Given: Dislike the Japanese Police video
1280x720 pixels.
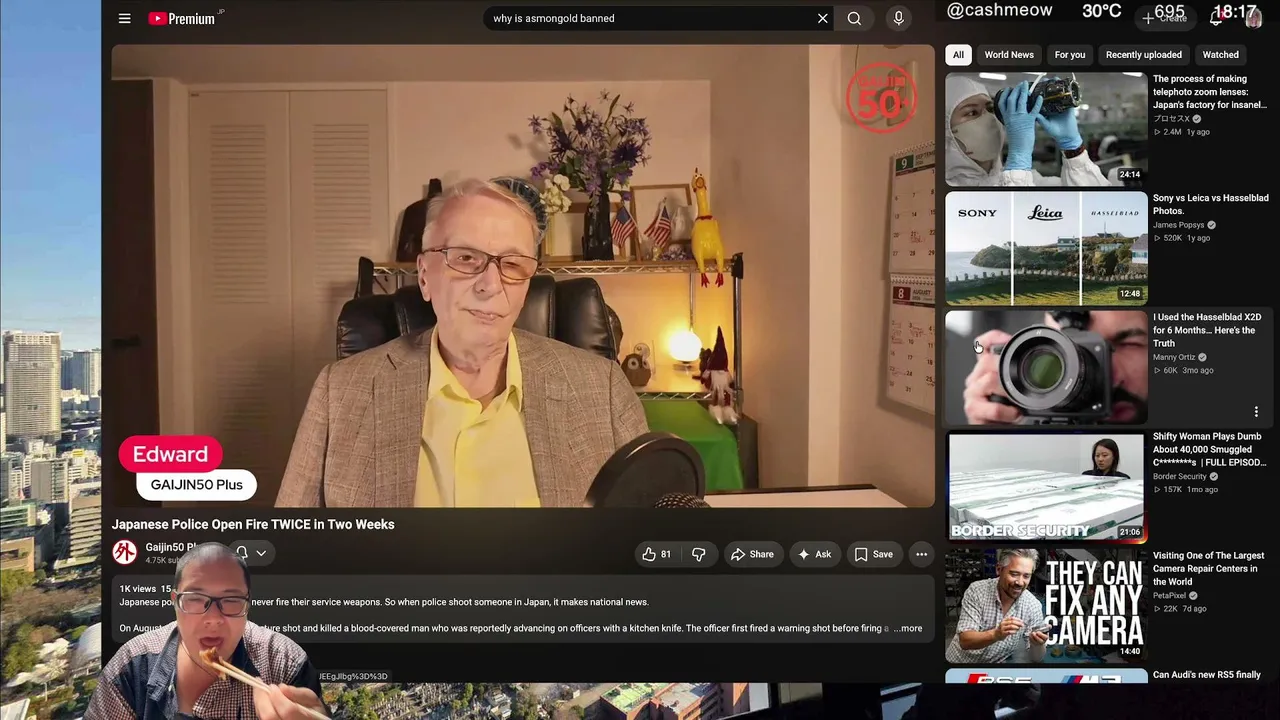Looking at the screenshot, I should click(x=699, y=554).
